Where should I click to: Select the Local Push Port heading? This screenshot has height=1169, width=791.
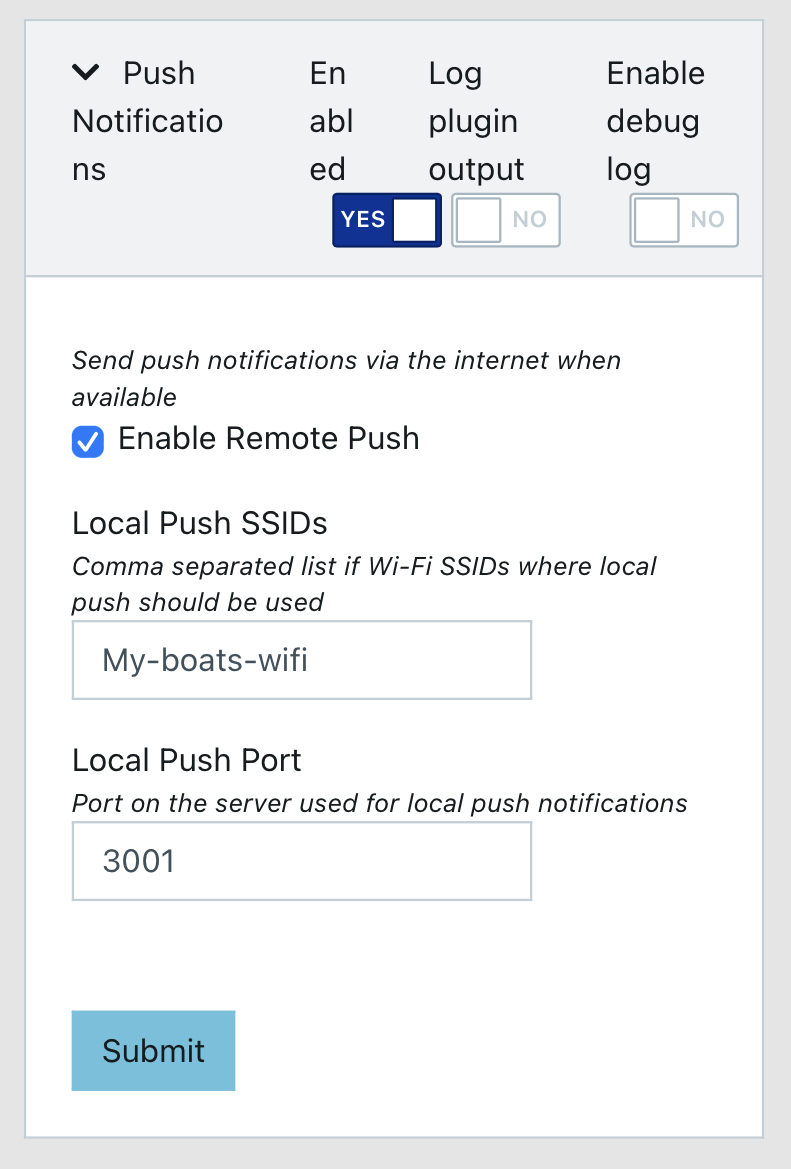point(187,760)
